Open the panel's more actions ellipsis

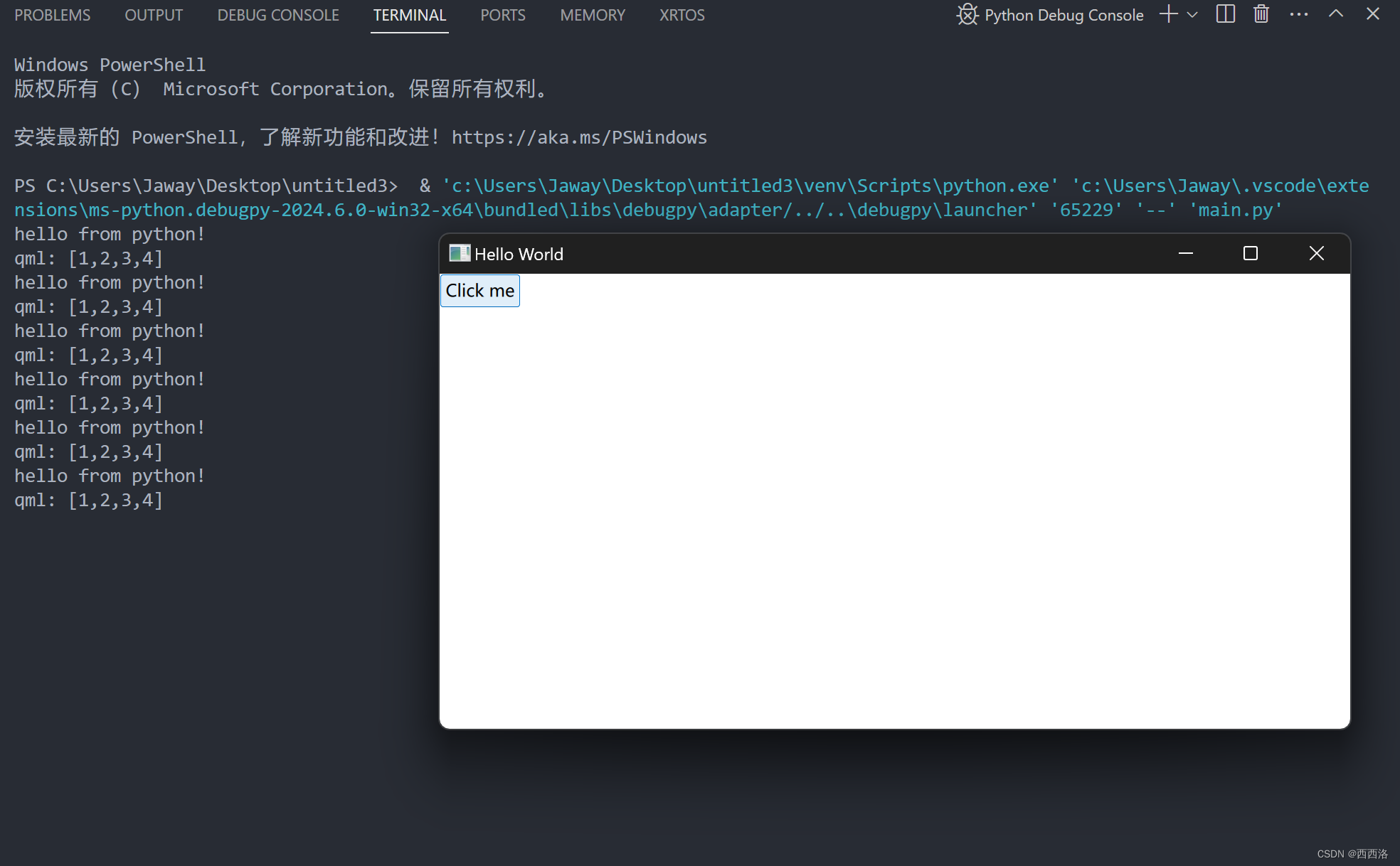click(1299, 15)
